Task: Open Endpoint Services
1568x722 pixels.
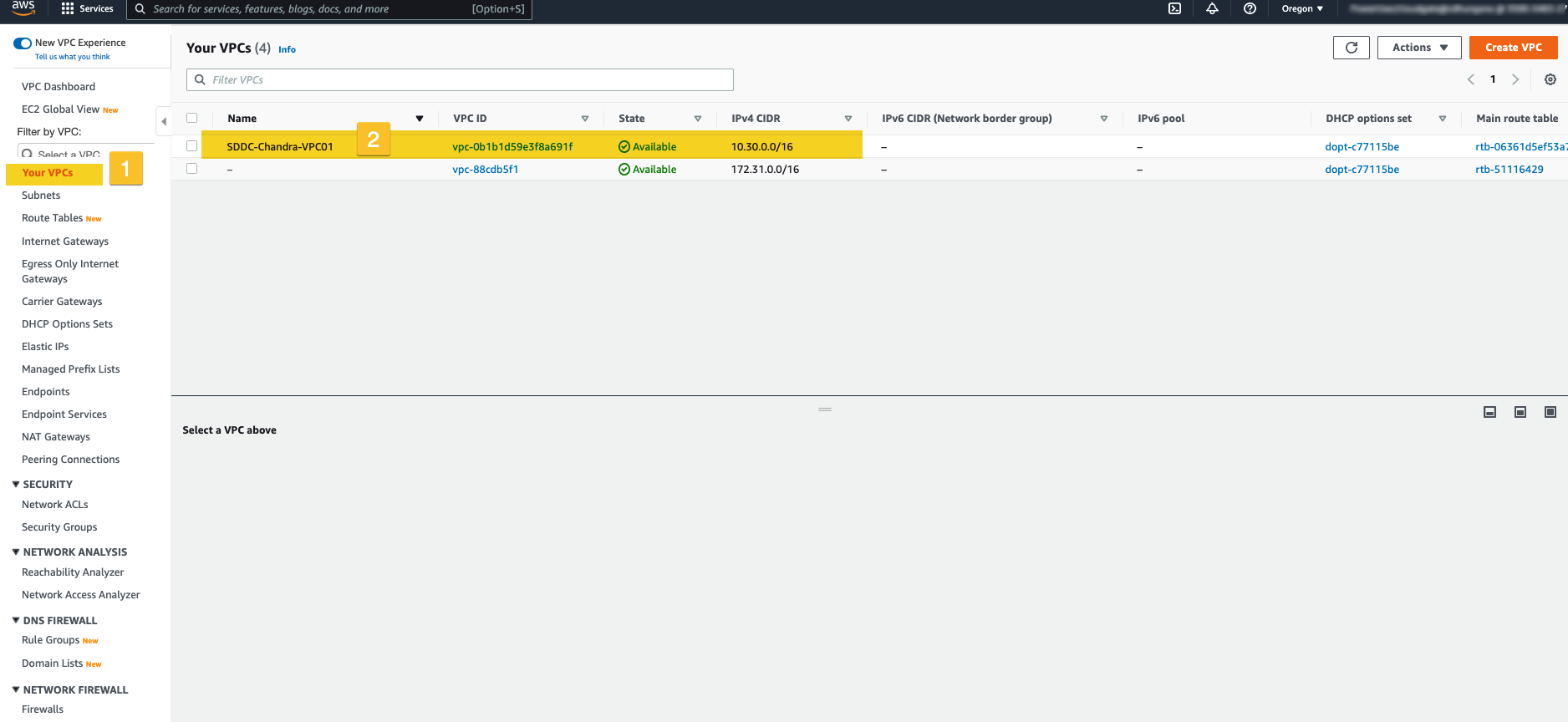Action: coord(64,414)
